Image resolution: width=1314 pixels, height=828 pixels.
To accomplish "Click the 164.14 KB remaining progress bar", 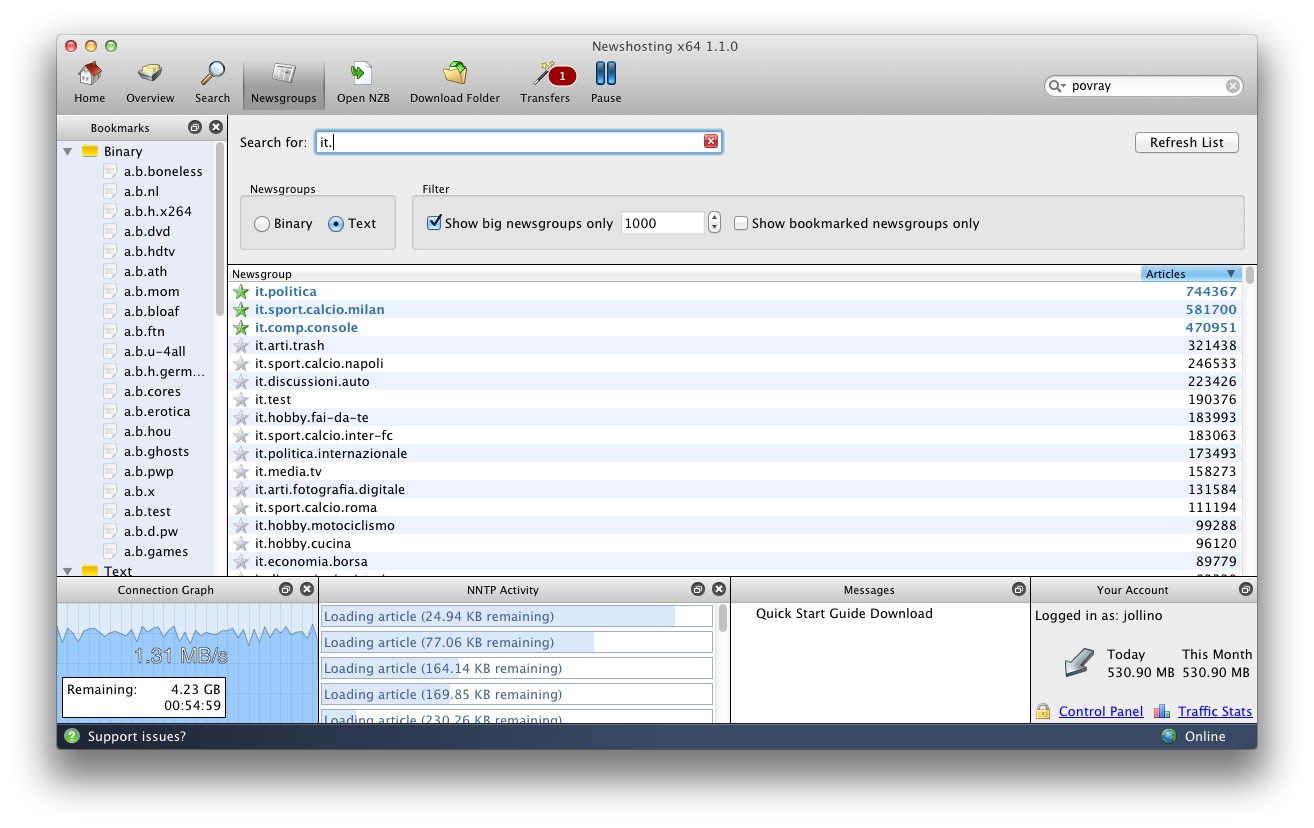I will click(517, 668).
